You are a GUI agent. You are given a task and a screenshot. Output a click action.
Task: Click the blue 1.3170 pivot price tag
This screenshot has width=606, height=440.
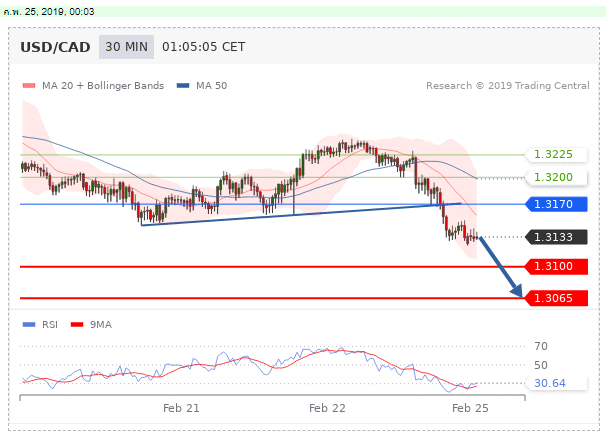(x=556, y=204)
